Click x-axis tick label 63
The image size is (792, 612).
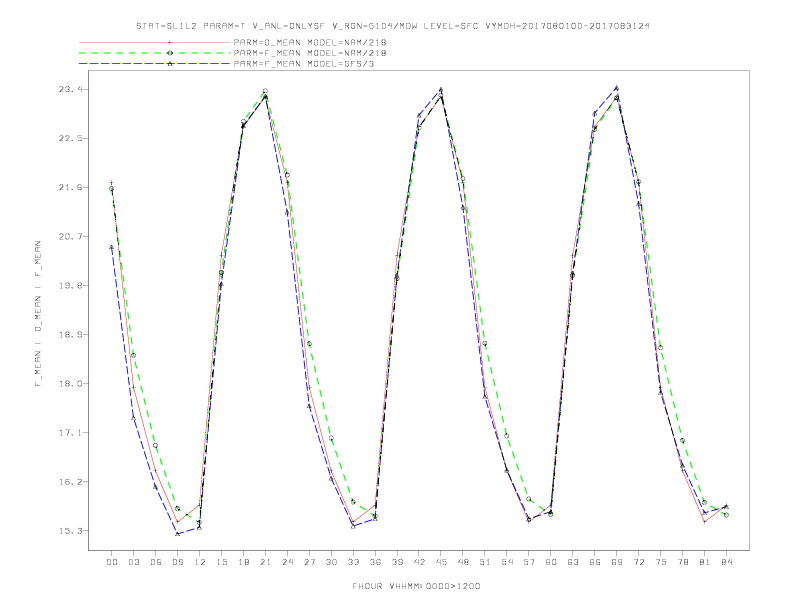tap(573, 562)
